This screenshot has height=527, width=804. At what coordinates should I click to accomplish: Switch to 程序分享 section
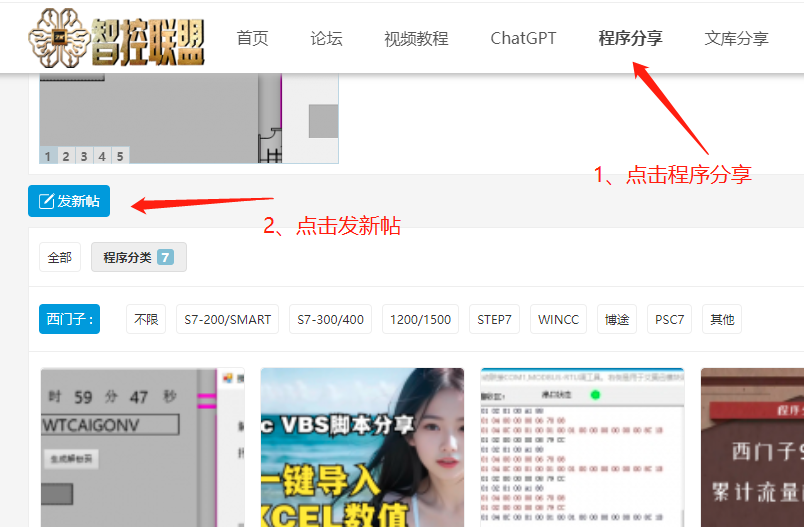(x=630, y=39)
